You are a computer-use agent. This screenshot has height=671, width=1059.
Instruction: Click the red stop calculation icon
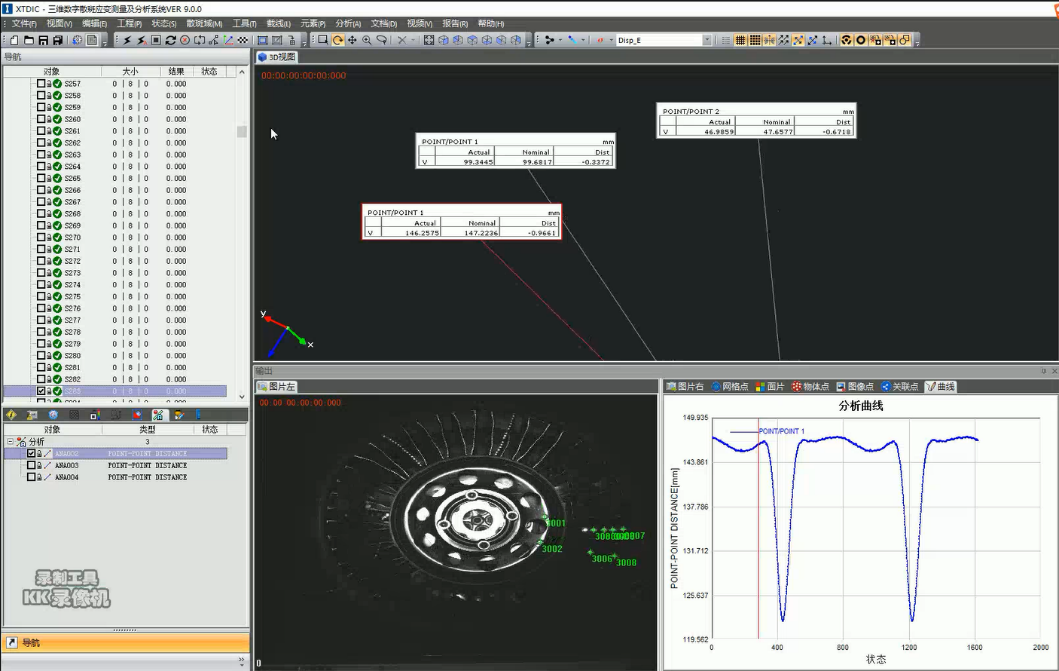pos(185,41)
